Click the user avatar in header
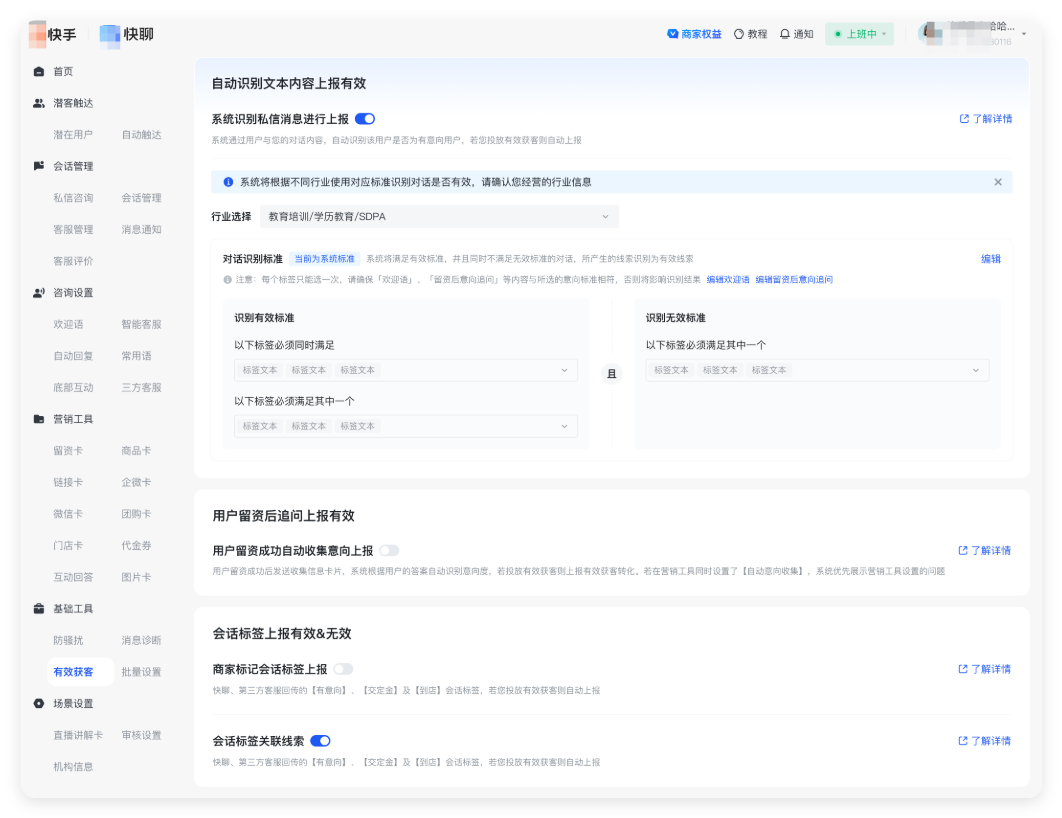The width and height of the screenshot is (1062, 818). coord(929,34)
